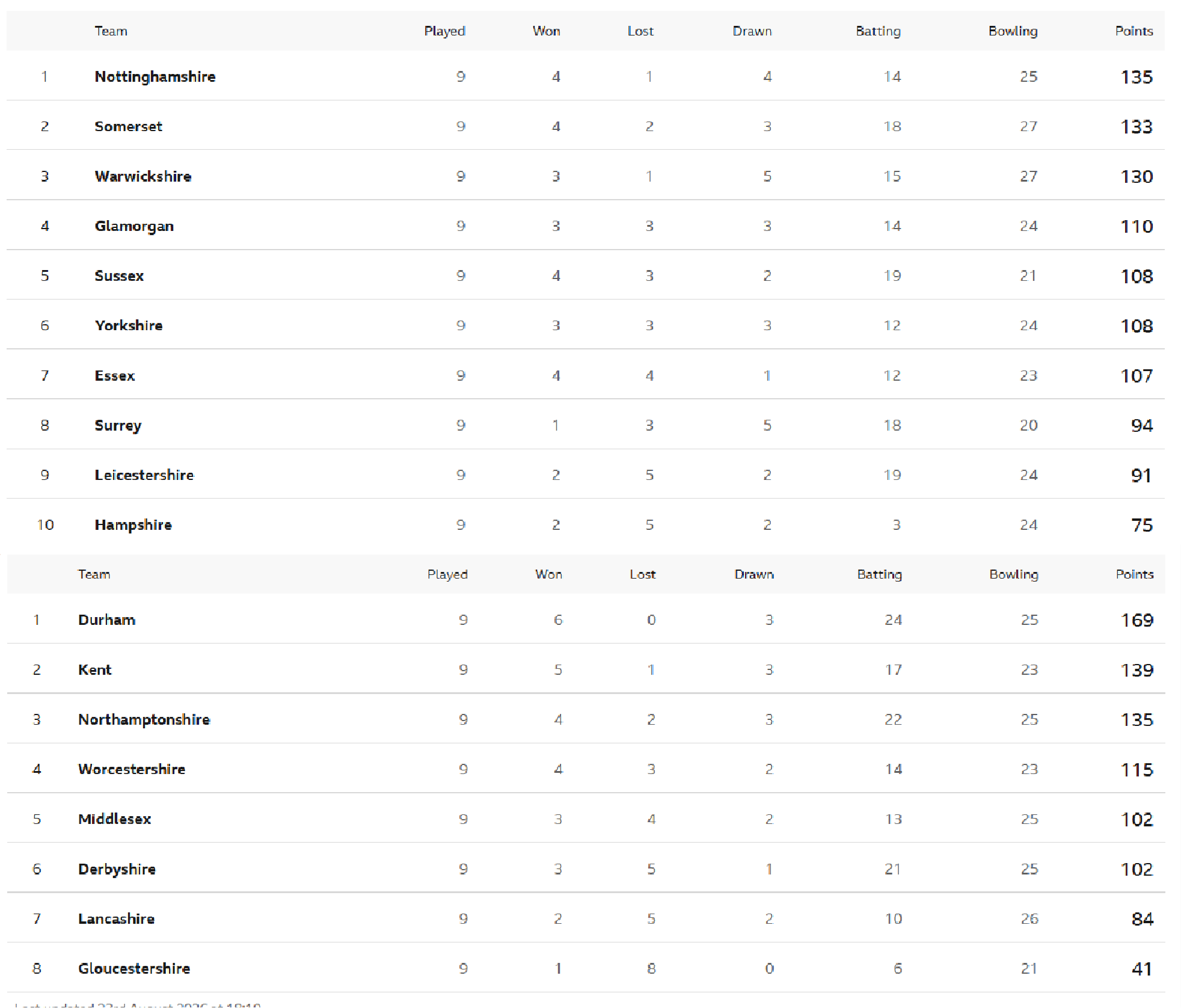Open the Northamptonshire team entry
The image size is (1181, 1008).
pos(144,720)
